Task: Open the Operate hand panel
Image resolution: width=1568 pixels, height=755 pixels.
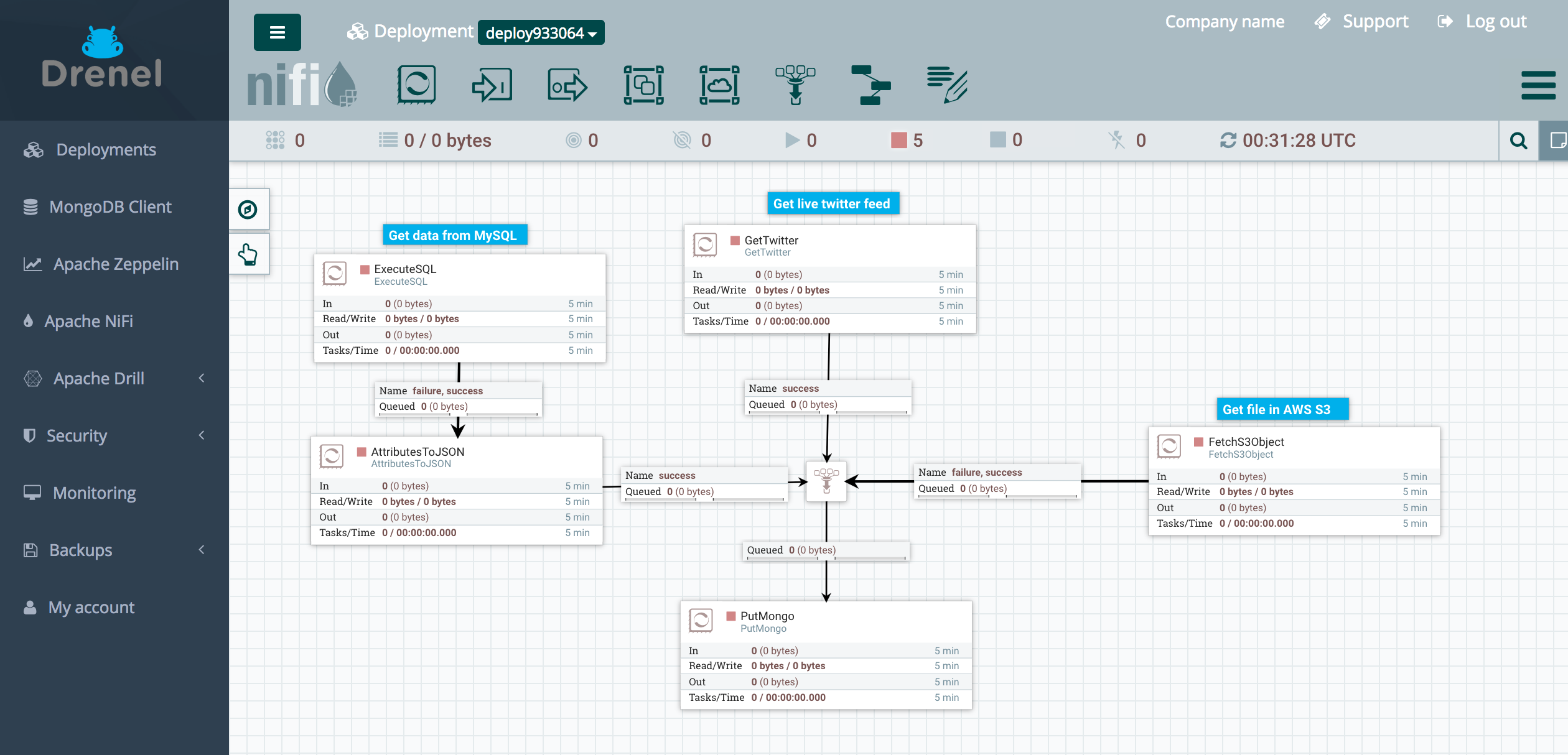Action: pos(248,254)
